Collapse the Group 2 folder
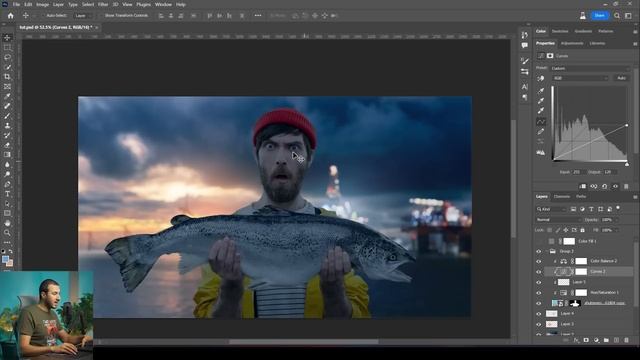The height and width of the screenshot is (360, 640). (x=547, y=251)
